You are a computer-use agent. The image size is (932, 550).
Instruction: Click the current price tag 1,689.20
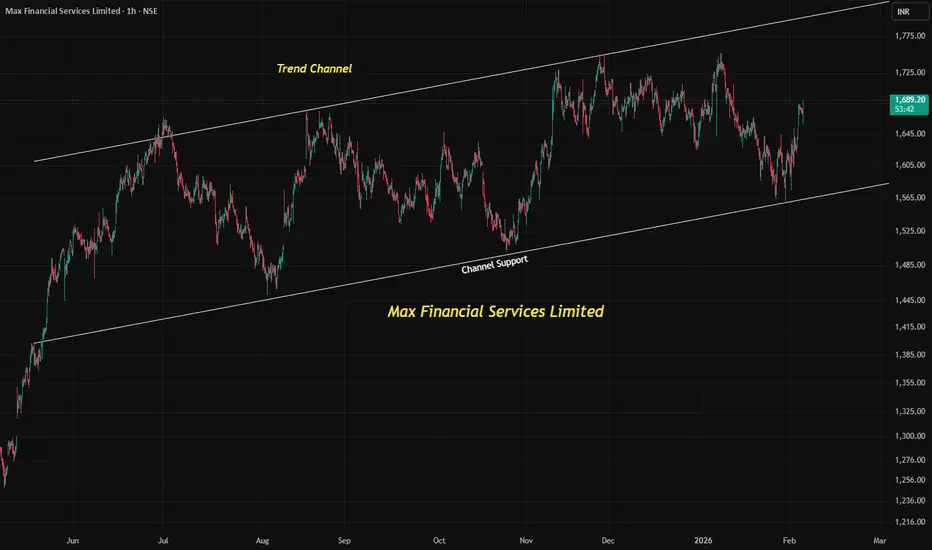tap(909, 104)
